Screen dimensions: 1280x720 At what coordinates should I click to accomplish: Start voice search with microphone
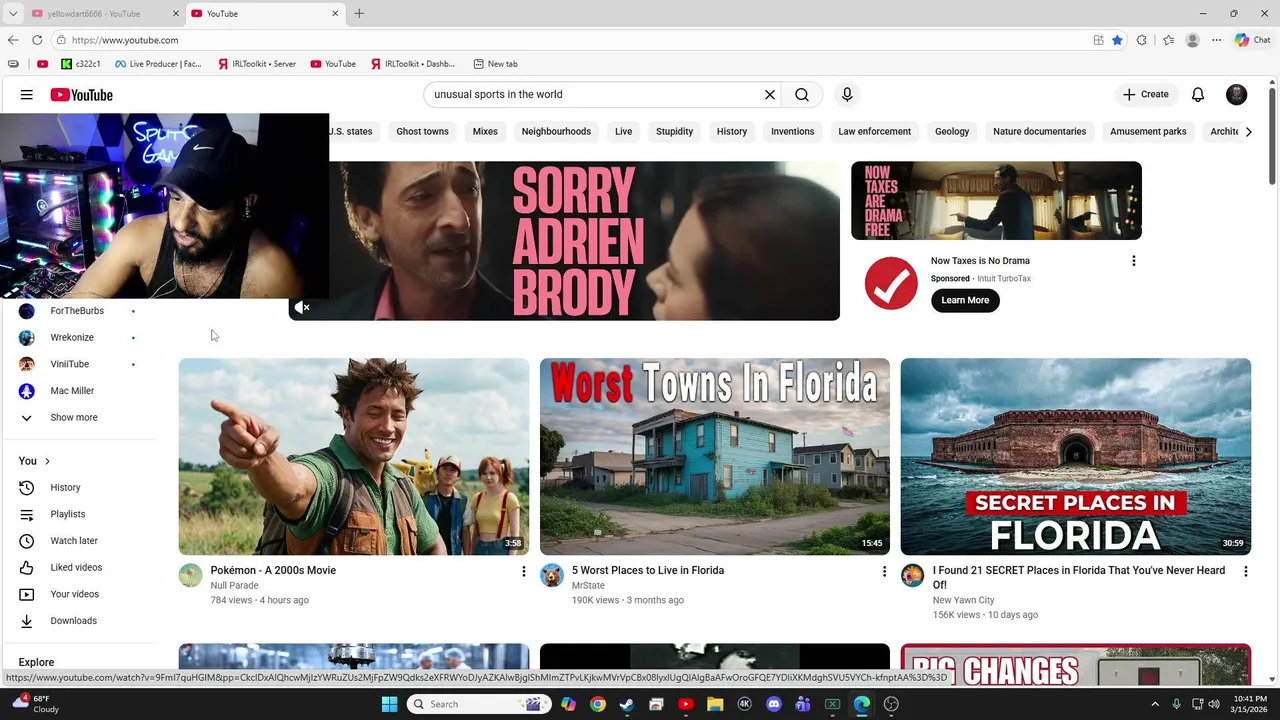(847, 95)
